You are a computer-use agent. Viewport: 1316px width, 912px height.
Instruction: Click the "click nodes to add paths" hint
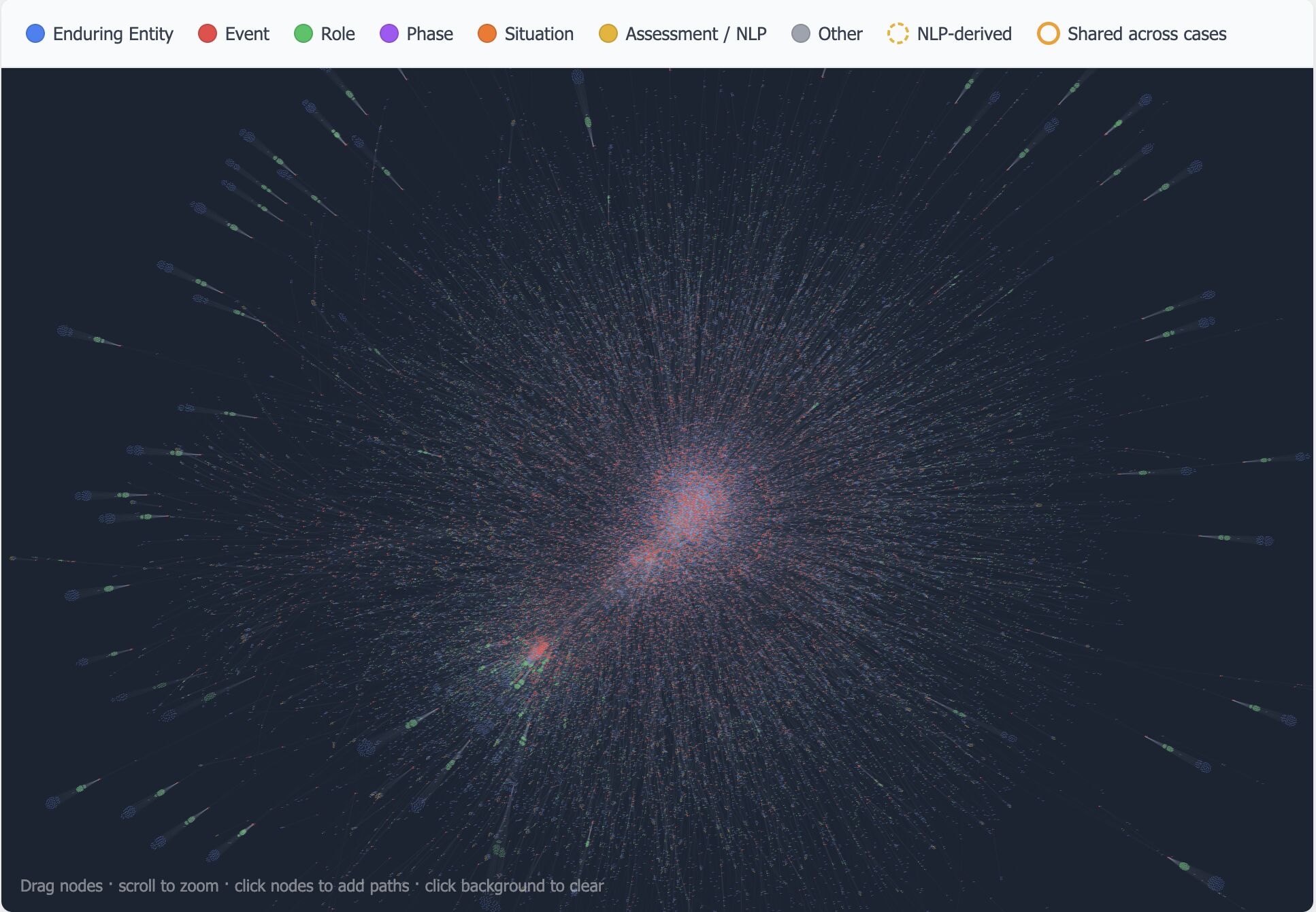(322, 885)
